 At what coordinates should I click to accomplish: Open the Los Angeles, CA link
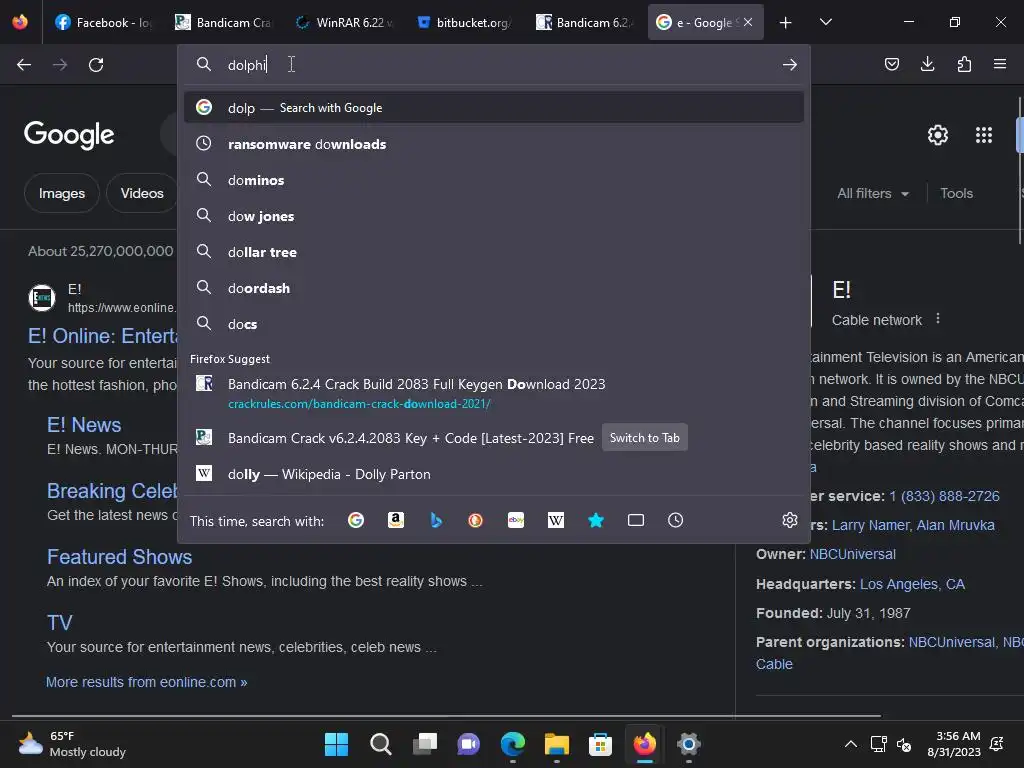912,584
